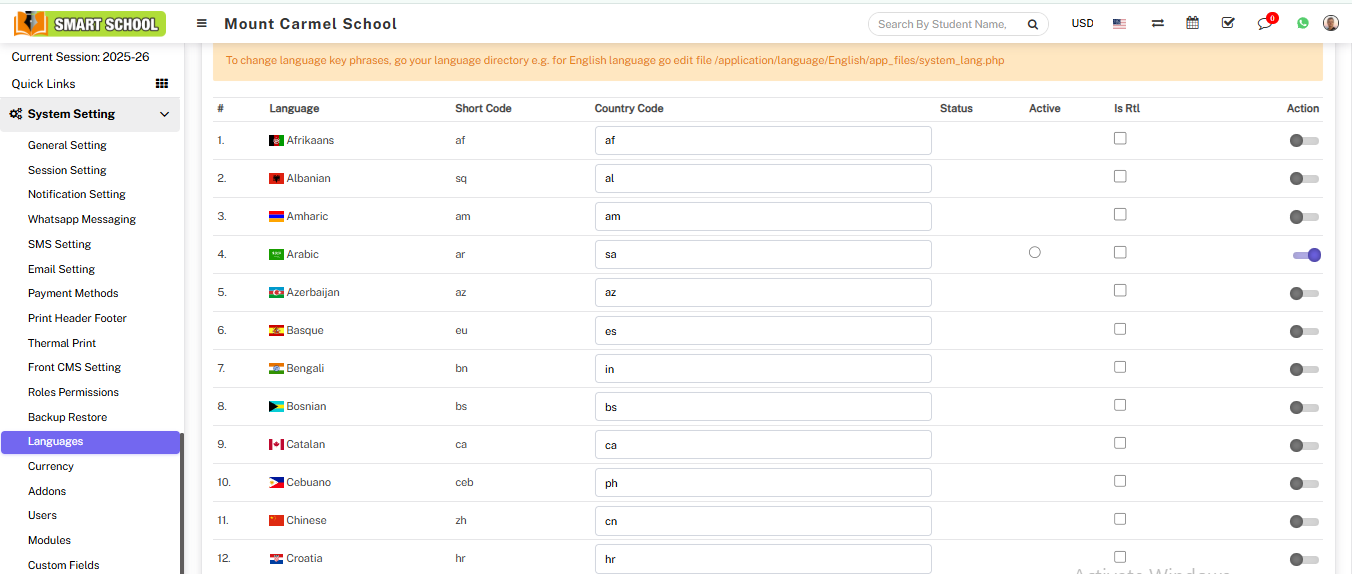Click the switch session arrows icon
Image resolution: width=1352 pixels, height=574 pixels.
(1157, 23)
